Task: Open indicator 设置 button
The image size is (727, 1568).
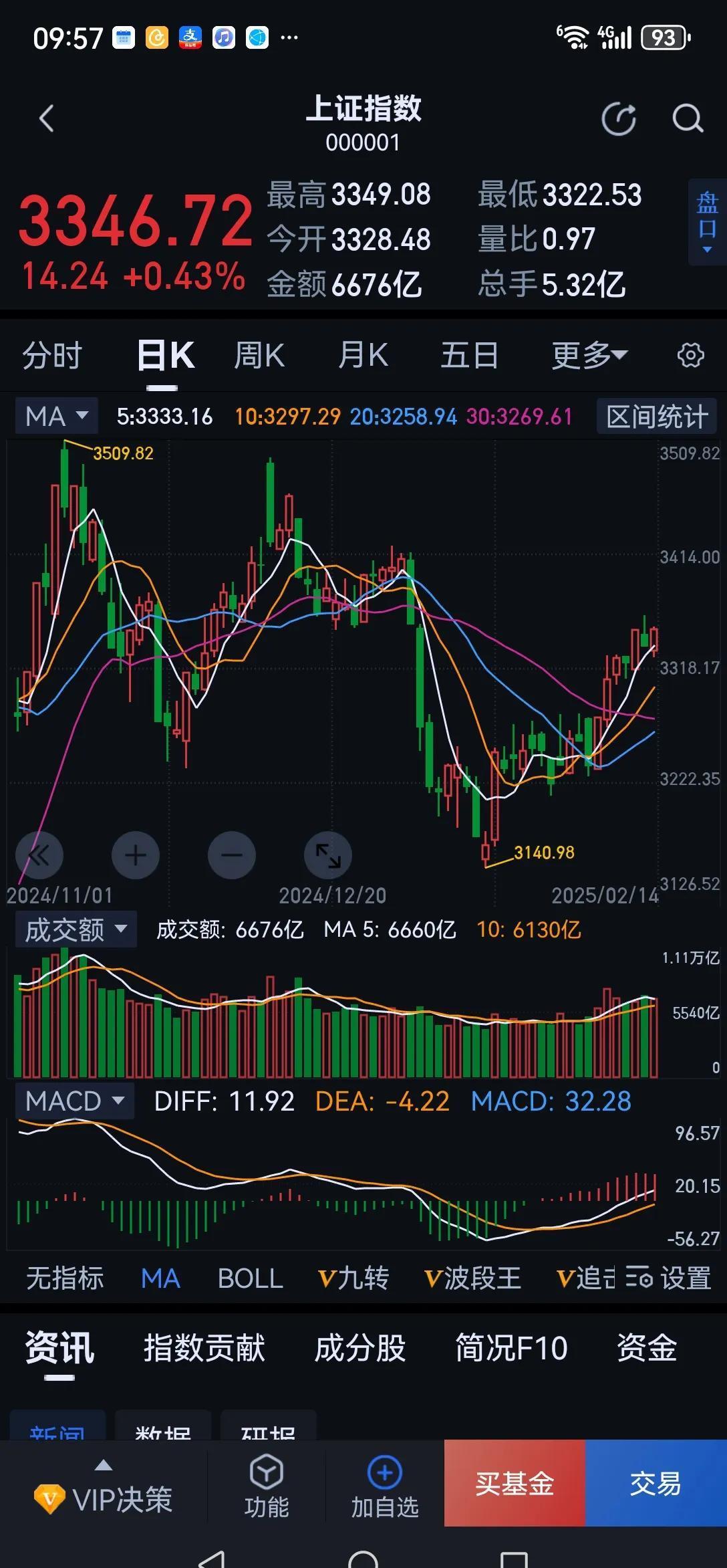Action: (x=668, y=1278)
